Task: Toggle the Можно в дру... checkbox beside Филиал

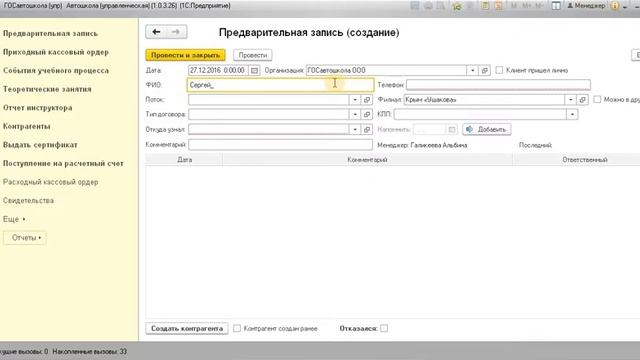Action: coord(597,99)
